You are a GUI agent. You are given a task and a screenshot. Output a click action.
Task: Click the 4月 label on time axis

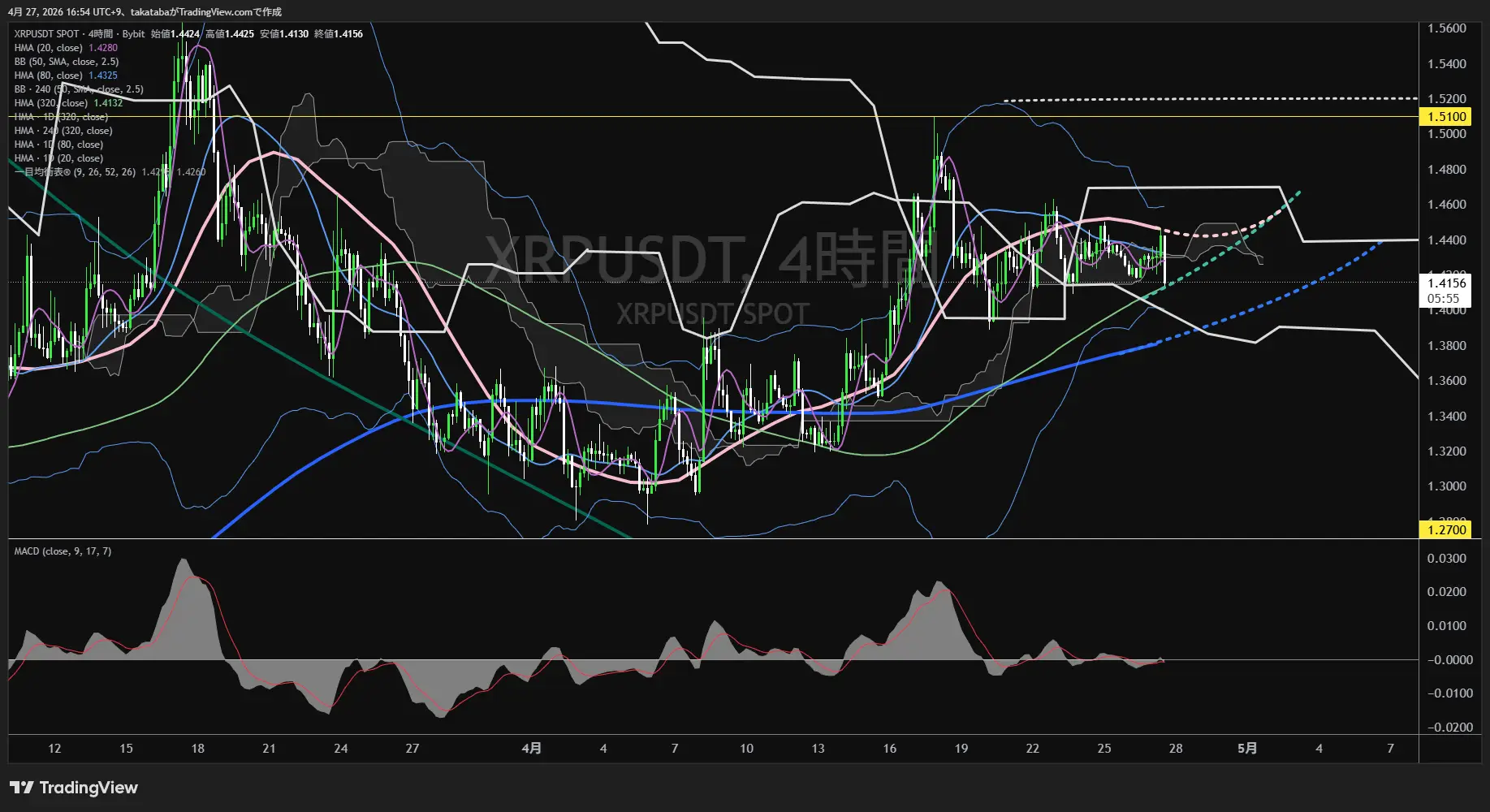531,749
